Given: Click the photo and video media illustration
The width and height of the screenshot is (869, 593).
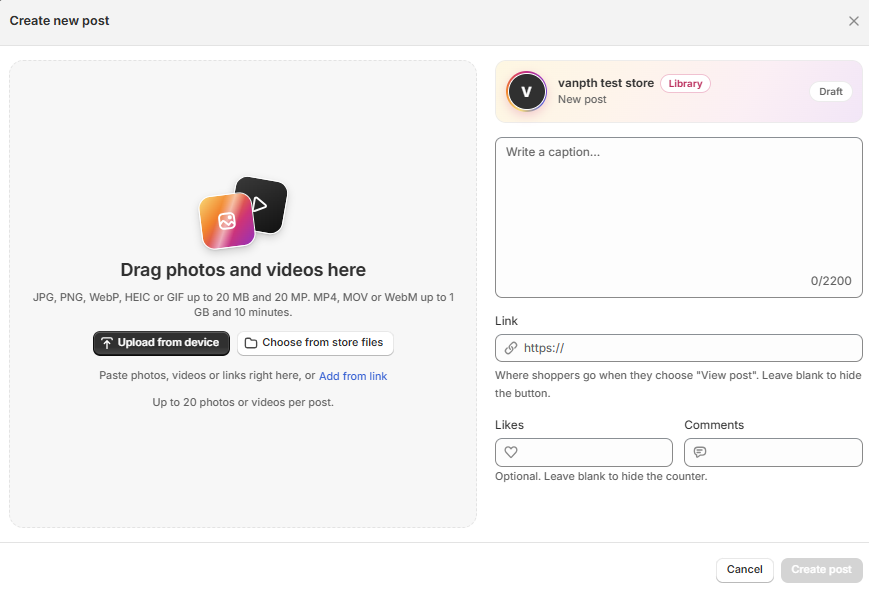Looking at the screenshot, I should [243, 213].
